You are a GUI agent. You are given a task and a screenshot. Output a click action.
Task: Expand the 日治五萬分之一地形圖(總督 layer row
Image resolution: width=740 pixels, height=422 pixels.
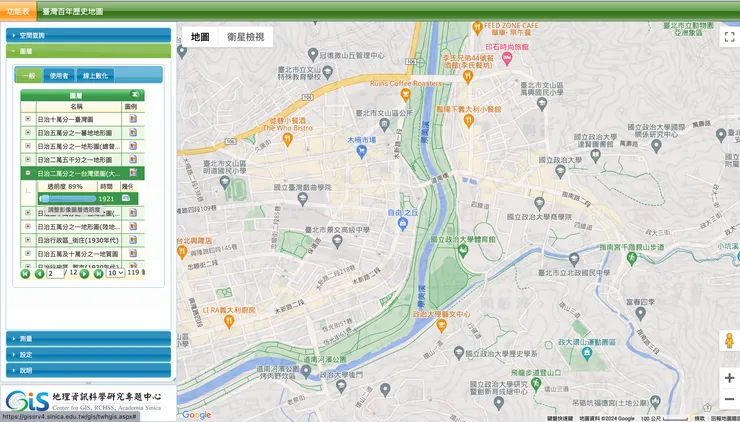[28, 146]
